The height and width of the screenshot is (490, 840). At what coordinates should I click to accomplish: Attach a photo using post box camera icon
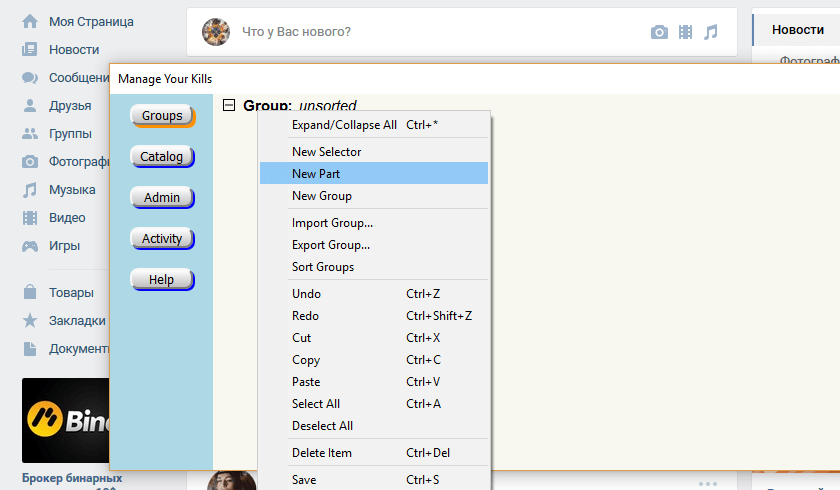659,32
